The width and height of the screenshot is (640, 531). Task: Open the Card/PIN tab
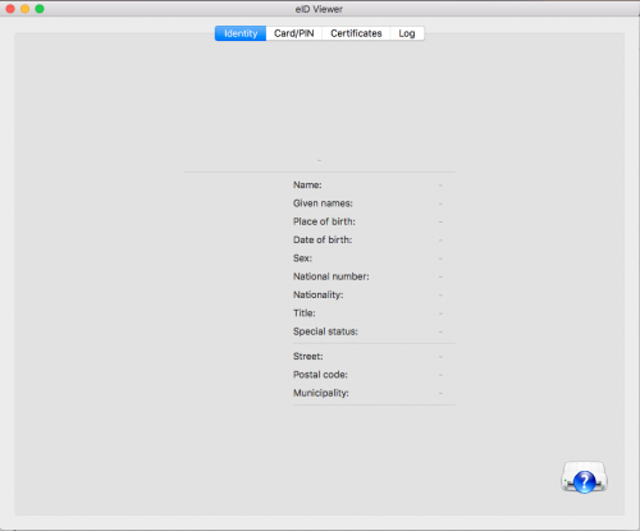click(x=294, y=33)
